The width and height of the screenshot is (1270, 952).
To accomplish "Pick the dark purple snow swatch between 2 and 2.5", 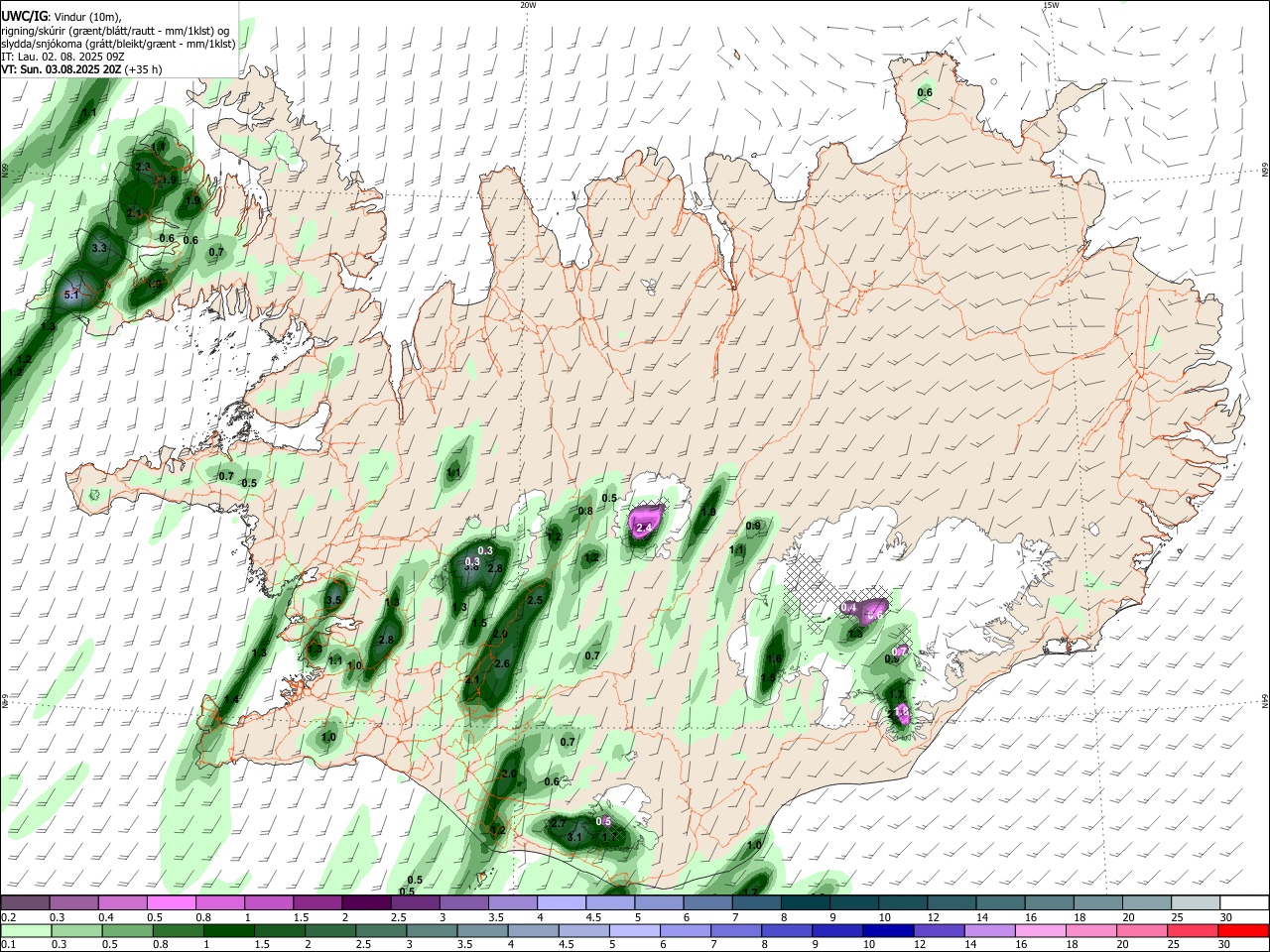I will coord(365,902).
